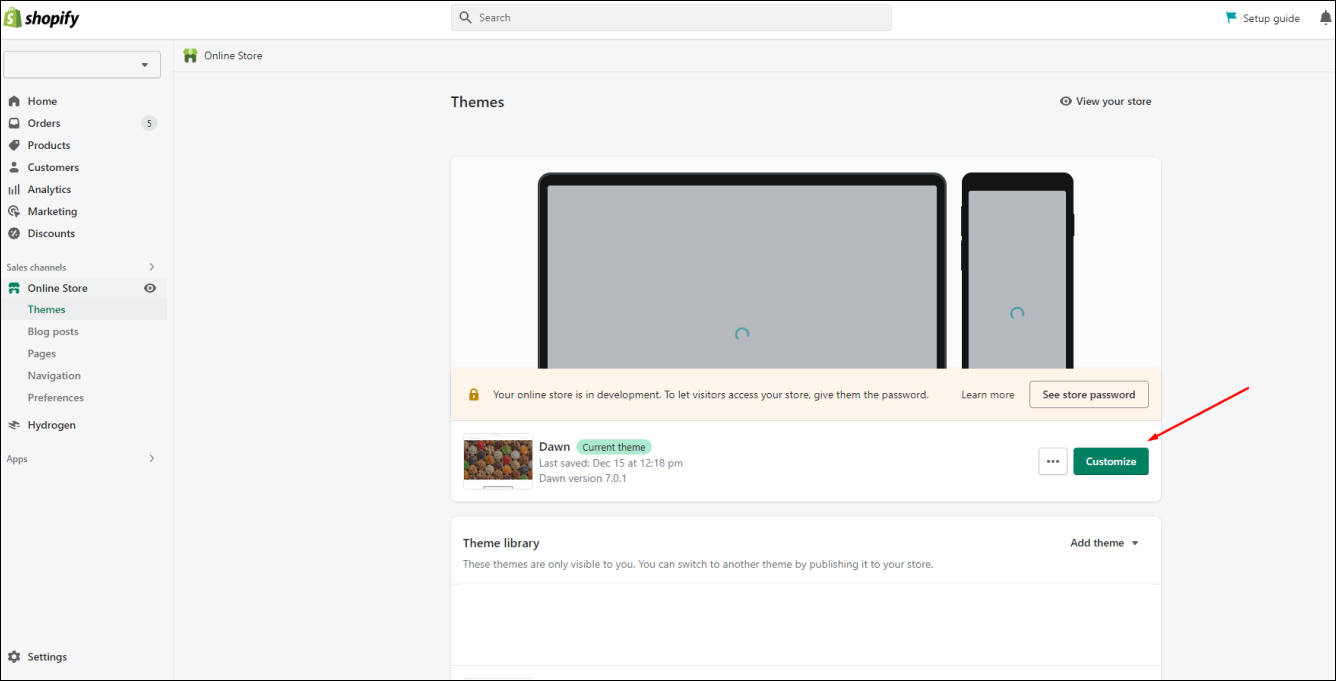Click the Products tag icon
1336x681 pixels.
click(x=14, y=145)
